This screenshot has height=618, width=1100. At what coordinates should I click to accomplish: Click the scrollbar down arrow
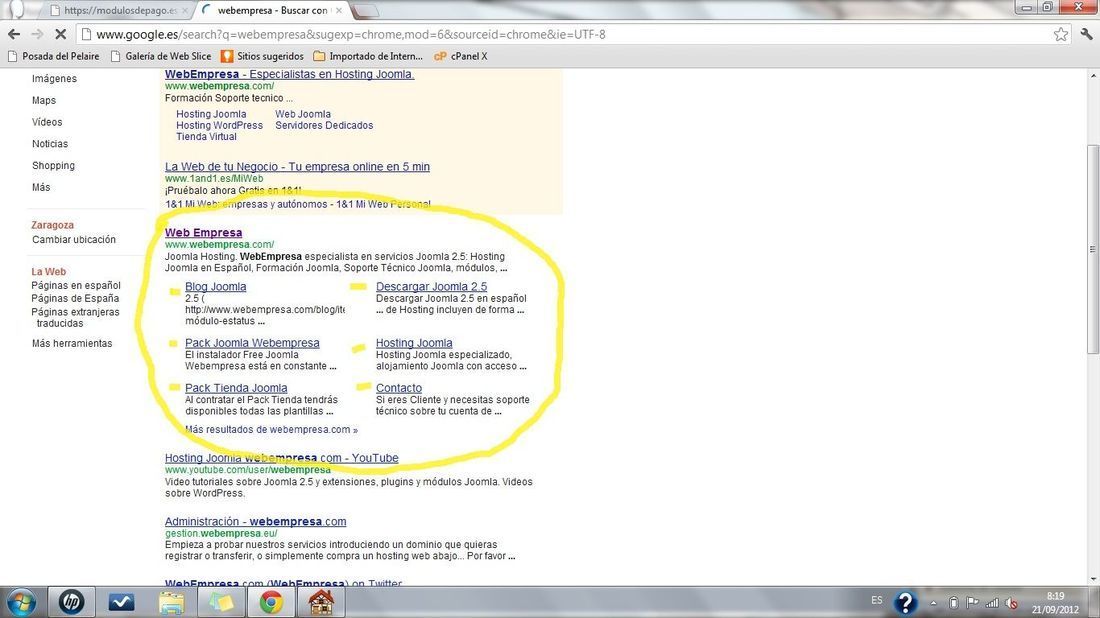(x=1093, y=579)
